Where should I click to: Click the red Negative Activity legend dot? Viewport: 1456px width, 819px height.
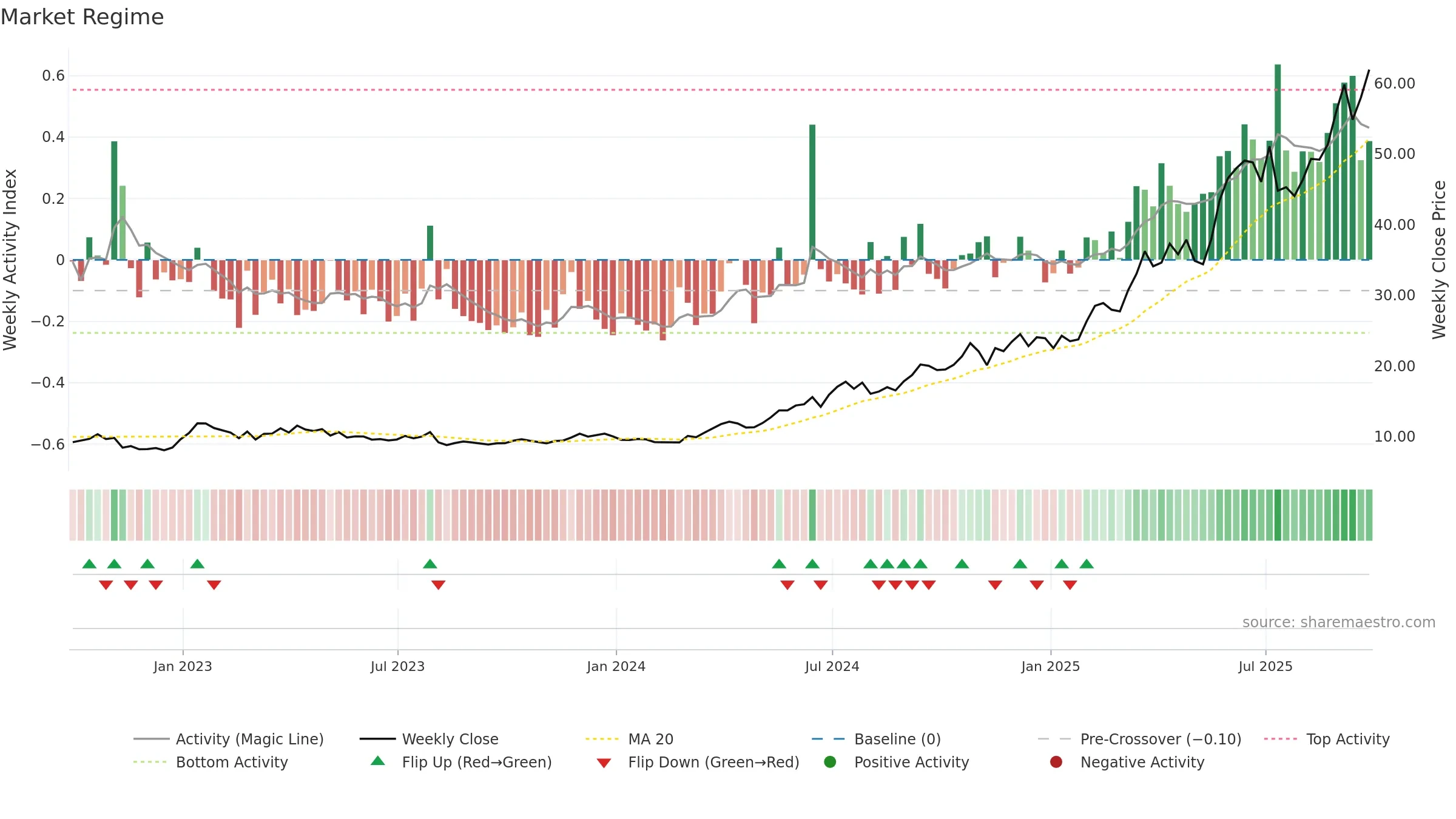click(1056, 762)
